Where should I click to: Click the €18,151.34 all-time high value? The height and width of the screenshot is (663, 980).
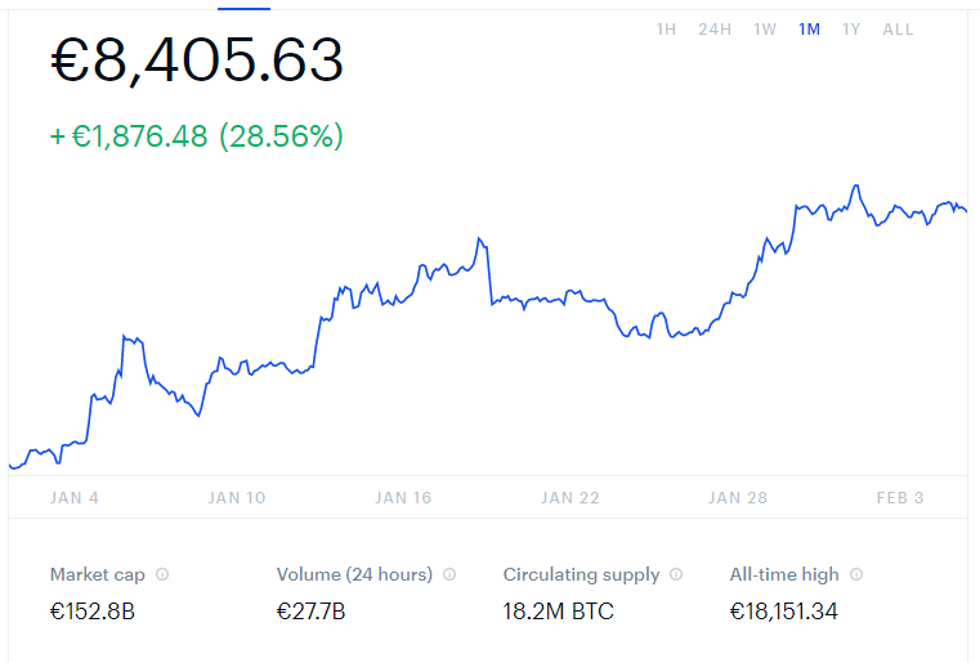[x=783, y=611]
